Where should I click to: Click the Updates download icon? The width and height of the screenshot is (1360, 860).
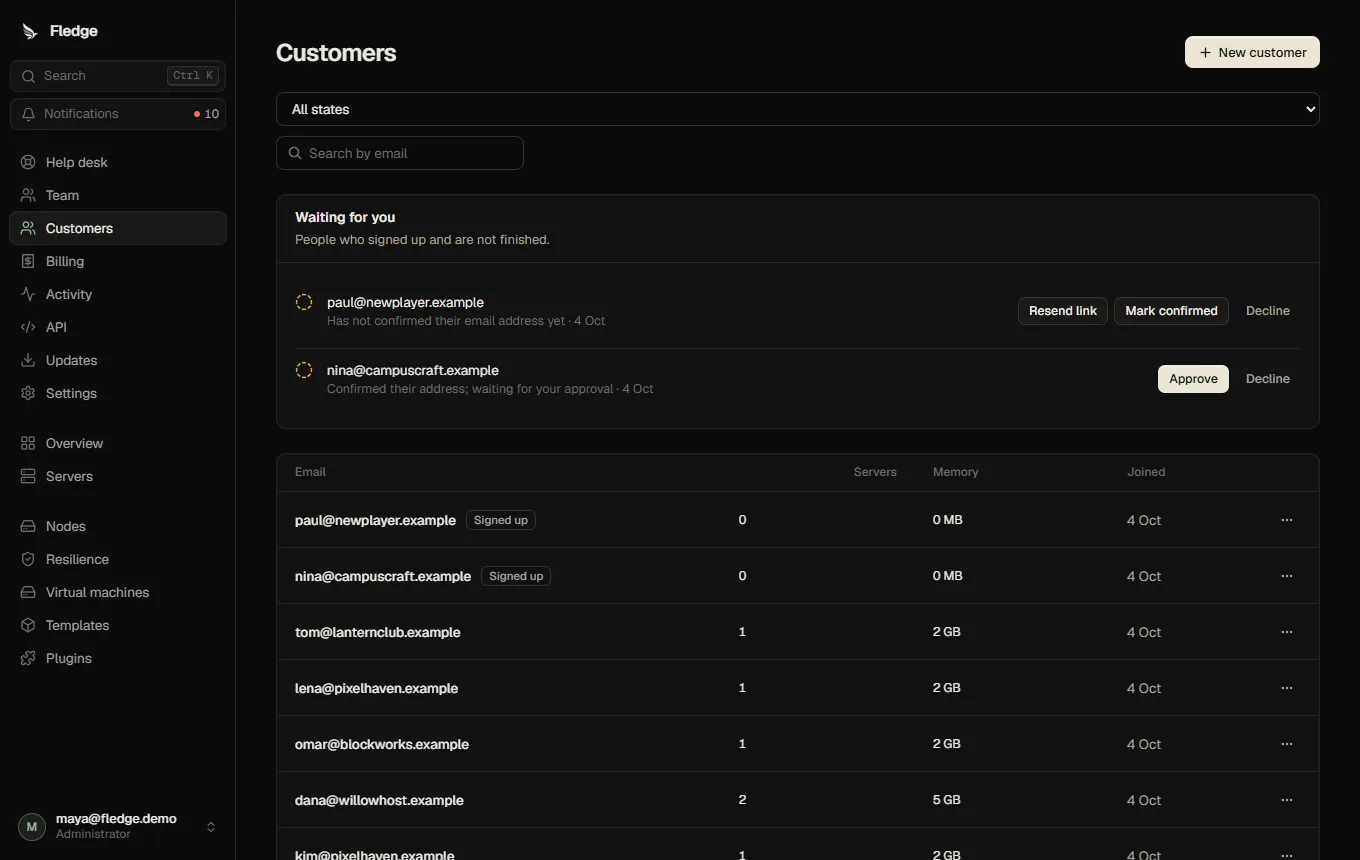pyautogui.click(x=28, y=360)
